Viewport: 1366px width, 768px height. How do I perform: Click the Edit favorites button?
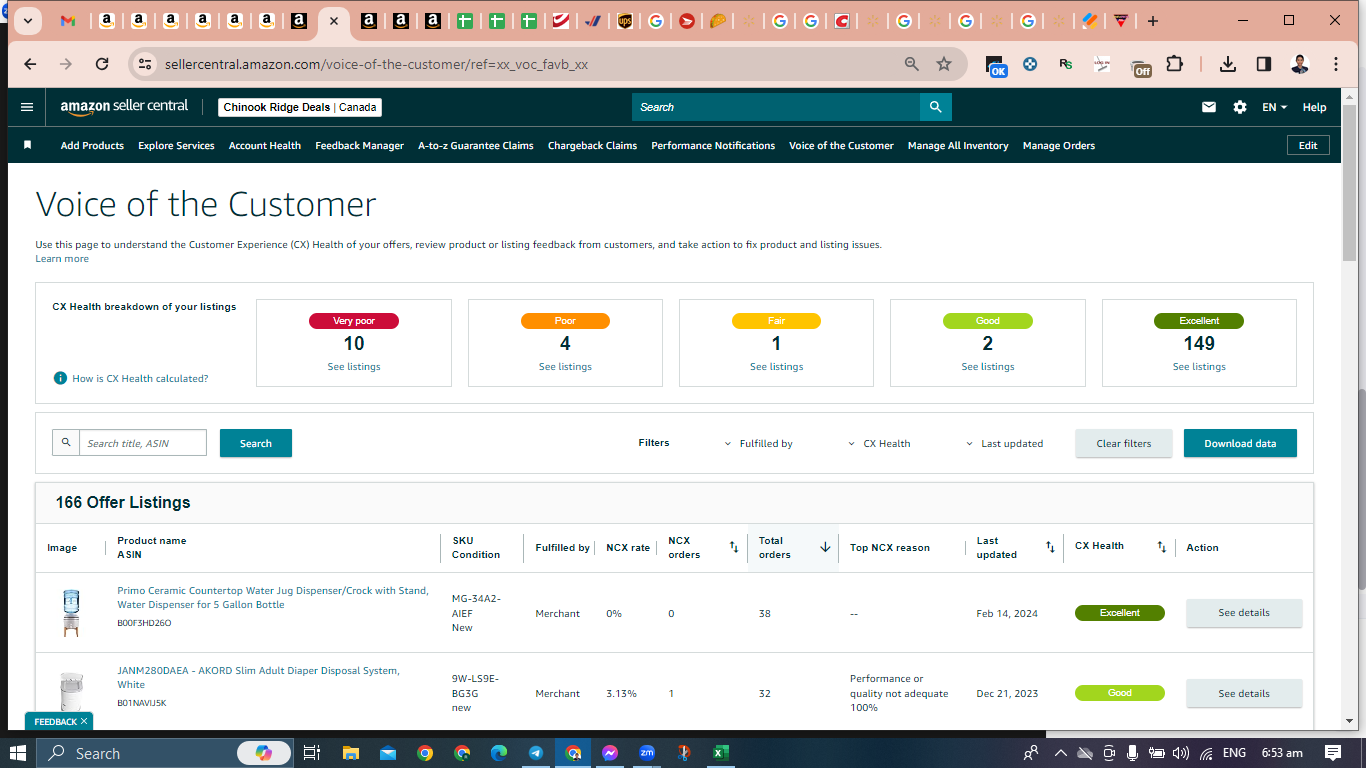coord(1308,145)
